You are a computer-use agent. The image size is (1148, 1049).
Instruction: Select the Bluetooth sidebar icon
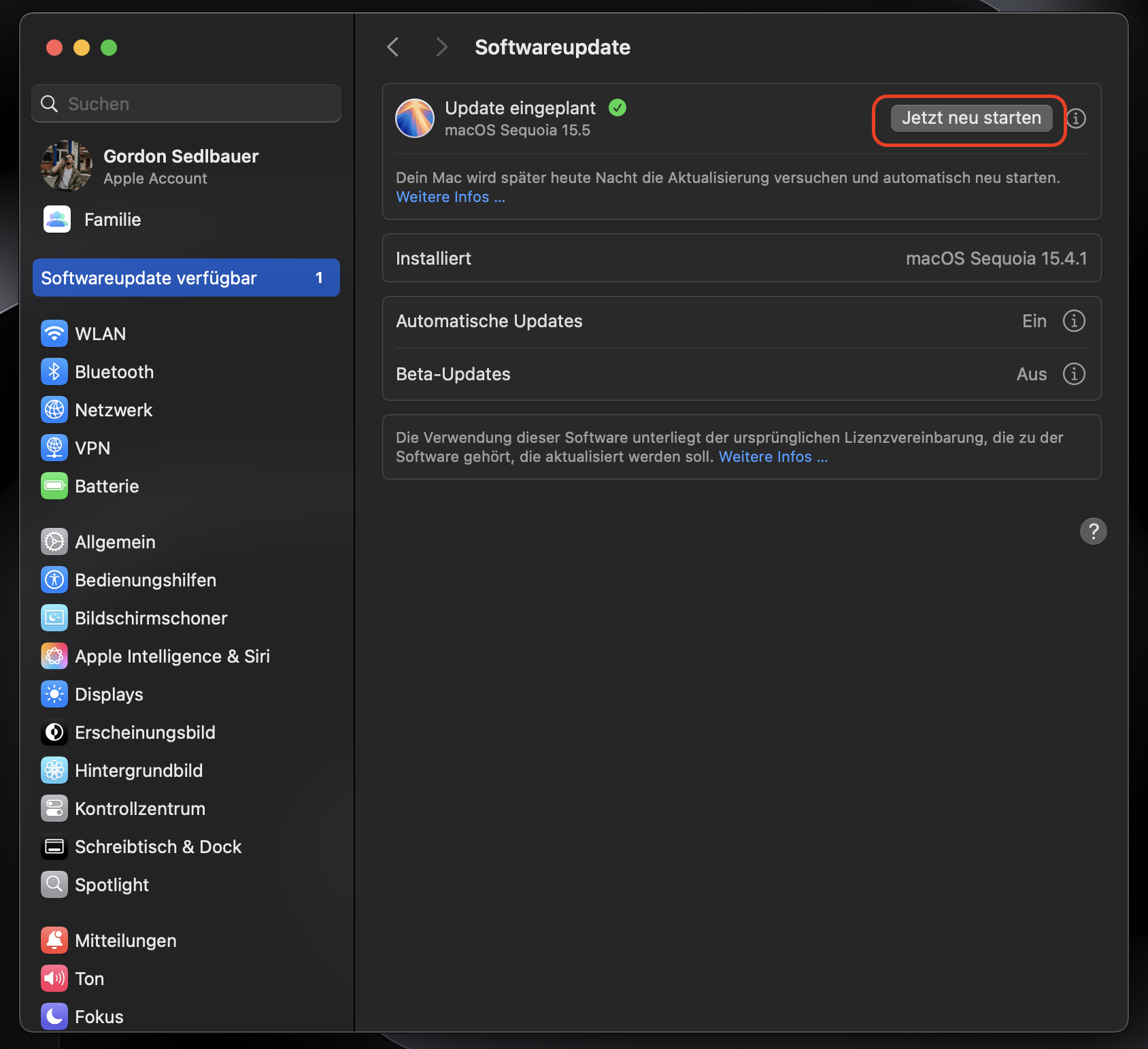click(x=54, y=371)
